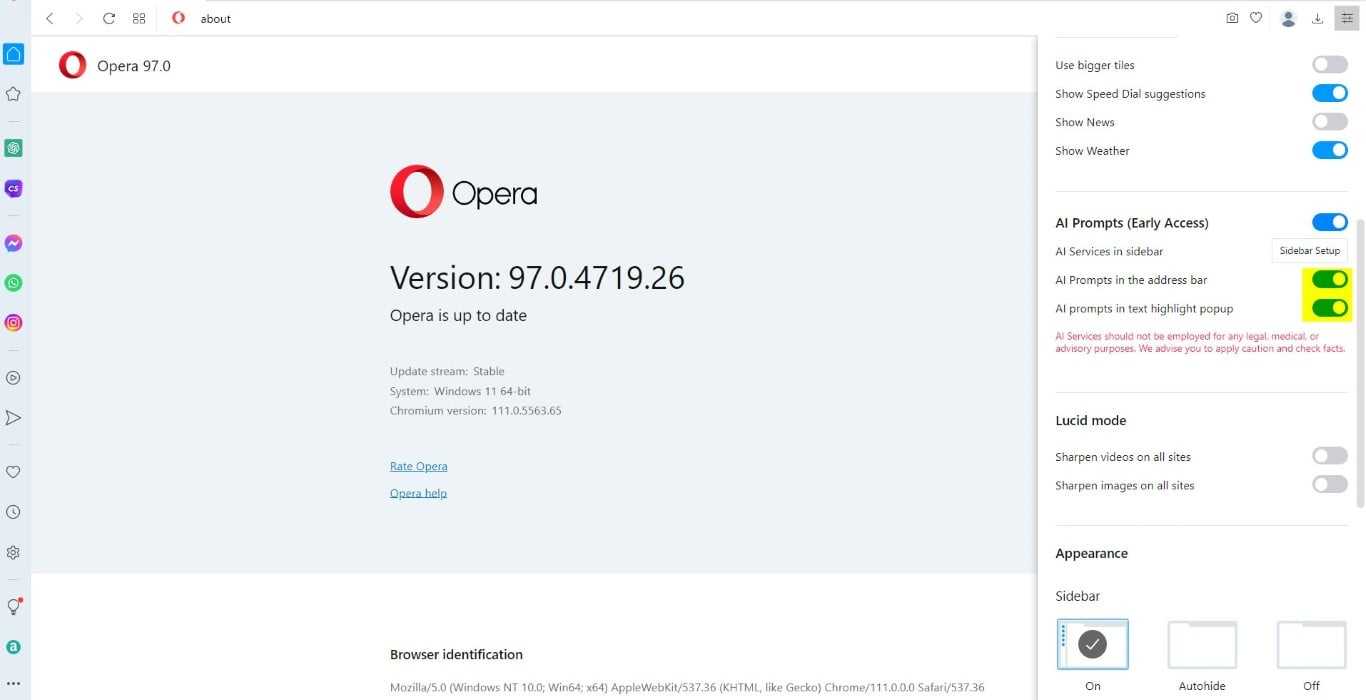Open Settings gear in the sidebar
This screenshot has height=700, width=1366.
coord(13,552)
